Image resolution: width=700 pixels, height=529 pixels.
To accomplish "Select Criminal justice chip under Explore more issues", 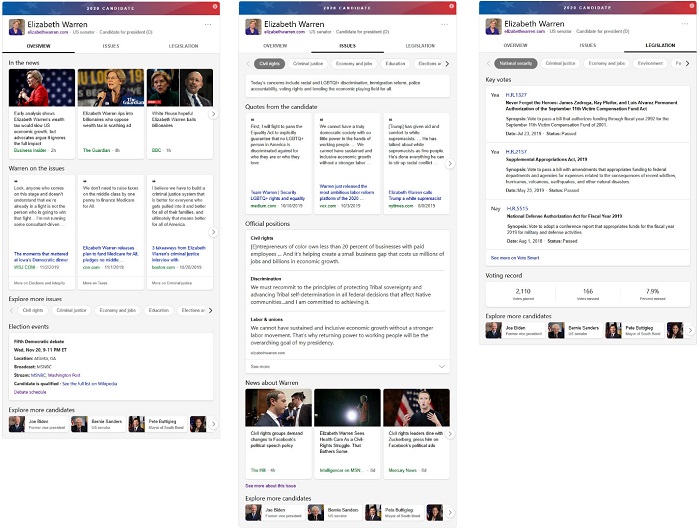I will point(71,310).
